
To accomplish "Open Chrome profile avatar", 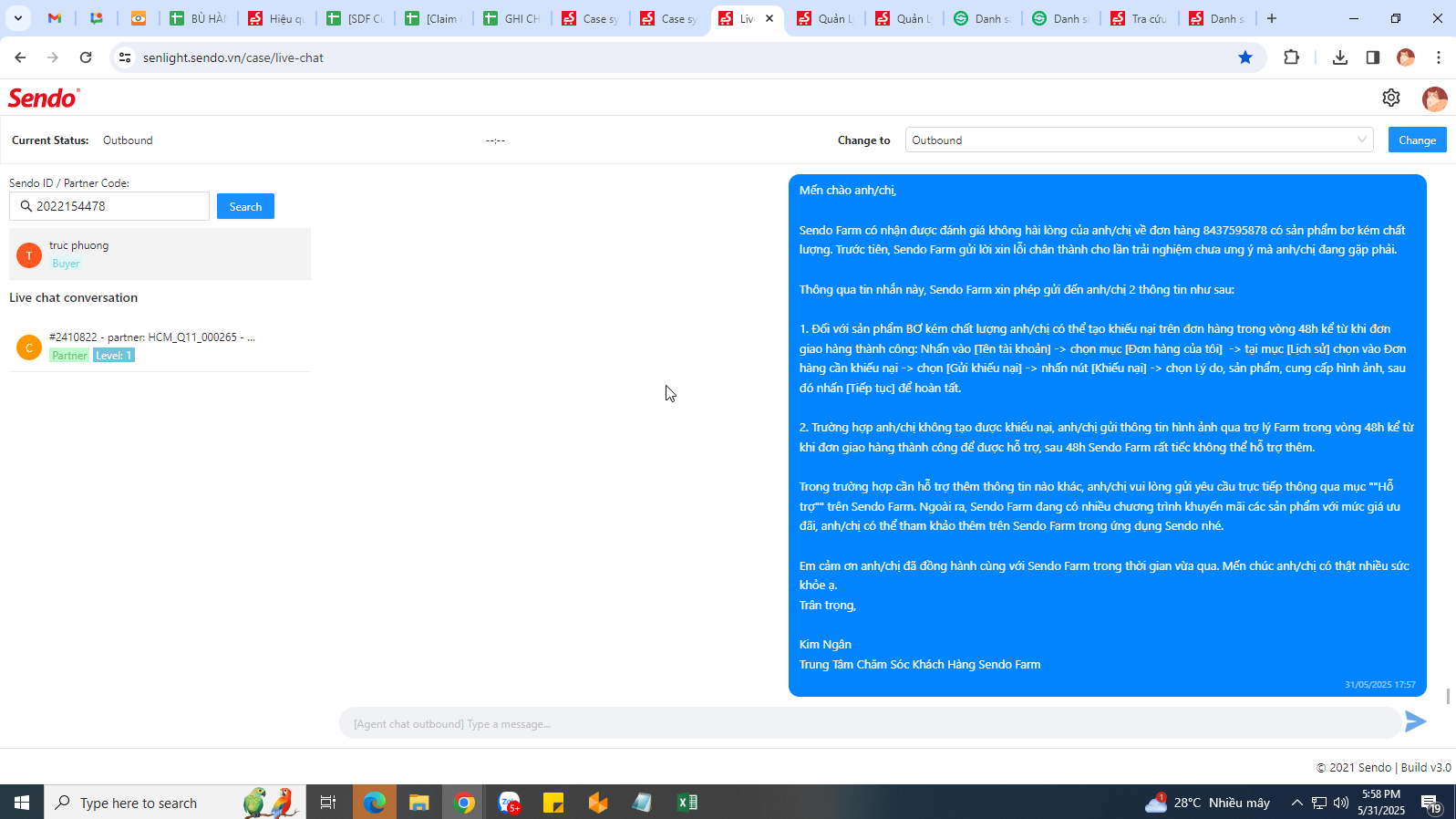I will 1406,57.
